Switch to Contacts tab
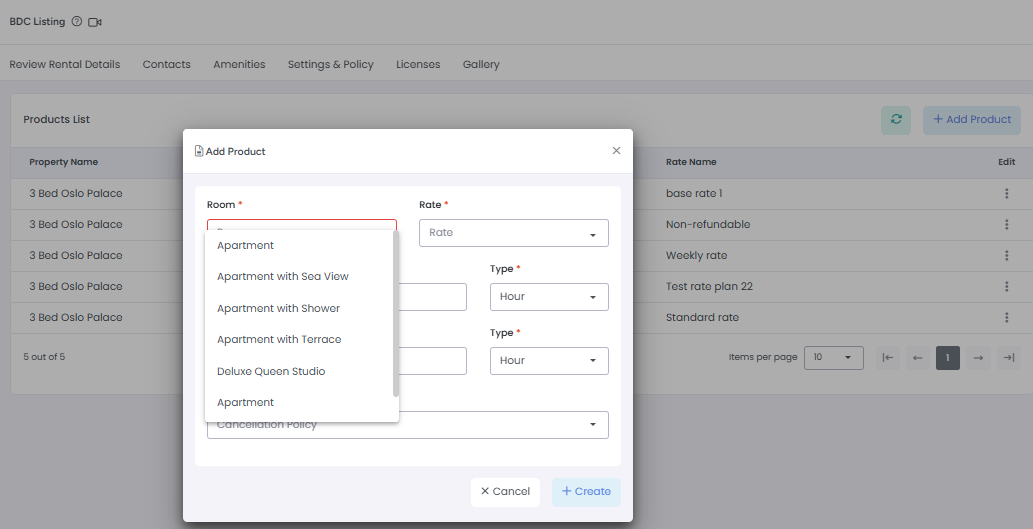The width and height of the screenshot is (1033, 529). pyautogui.click(x=167, y=65)
